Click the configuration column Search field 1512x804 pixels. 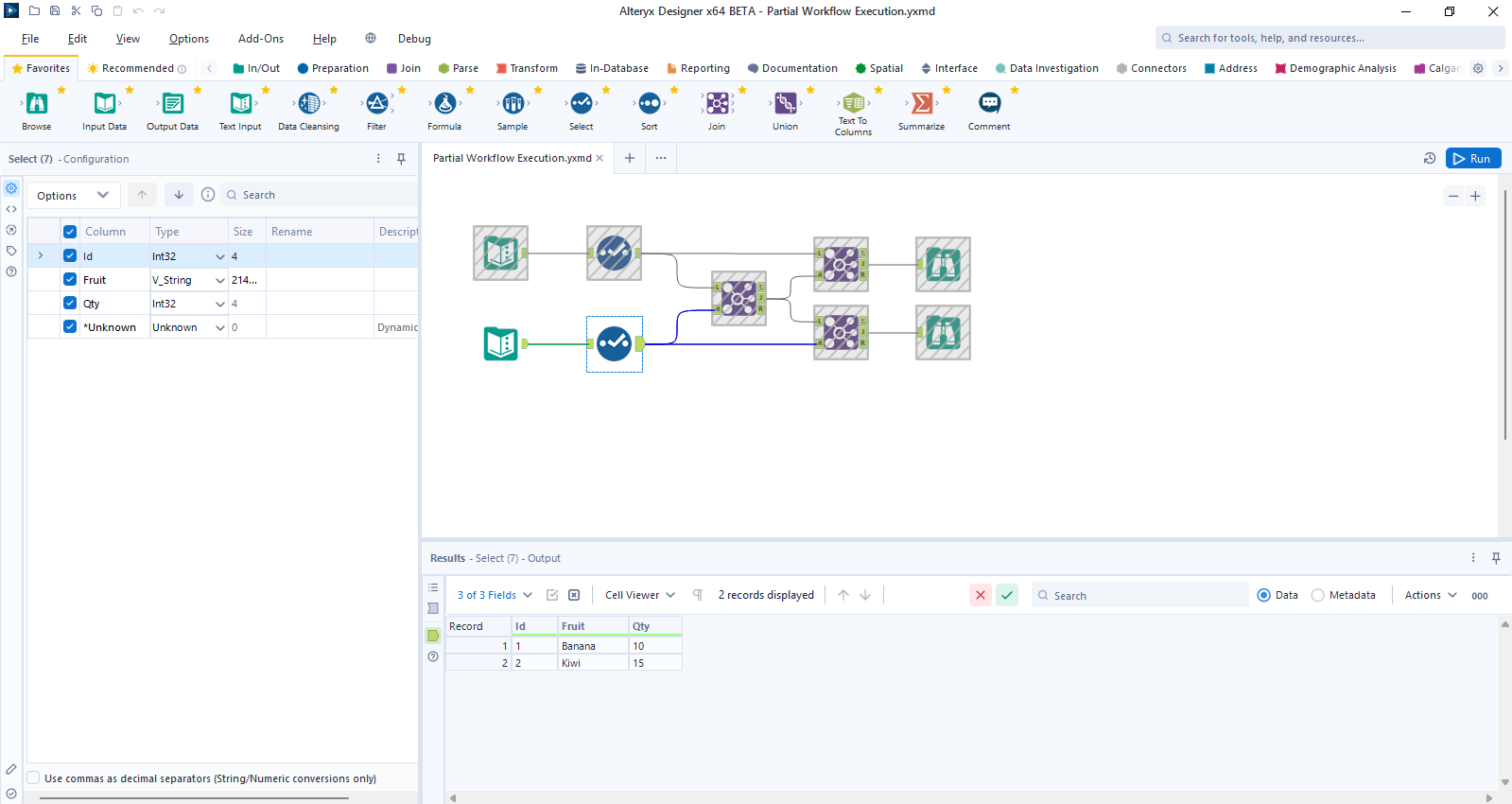[320, 195]
